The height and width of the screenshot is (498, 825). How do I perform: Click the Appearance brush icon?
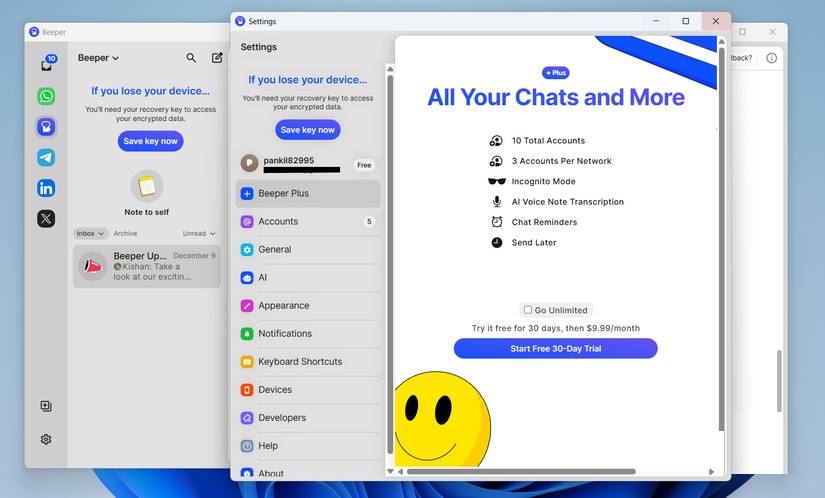[247, 306]
